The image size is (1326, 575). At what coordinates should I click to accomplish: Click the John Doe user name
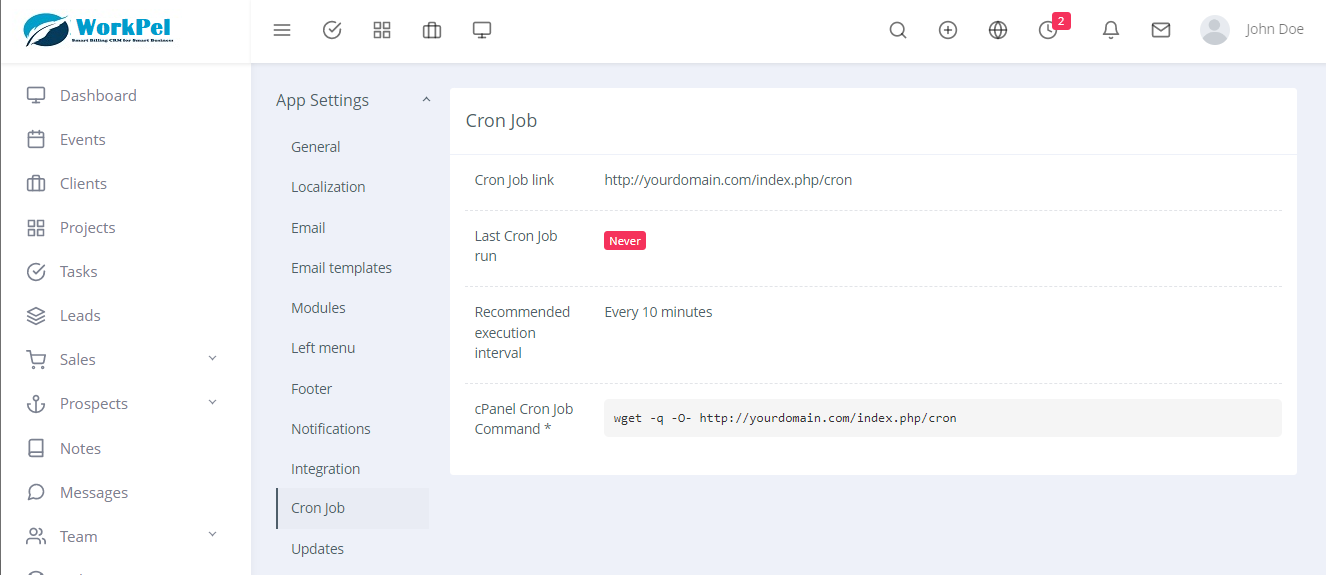pos(1274,29)
